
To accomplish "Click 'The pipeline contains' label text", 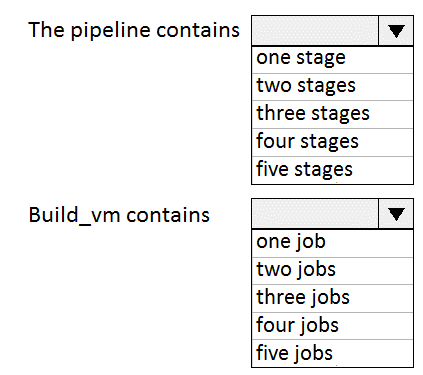I will tap(134, 31).
